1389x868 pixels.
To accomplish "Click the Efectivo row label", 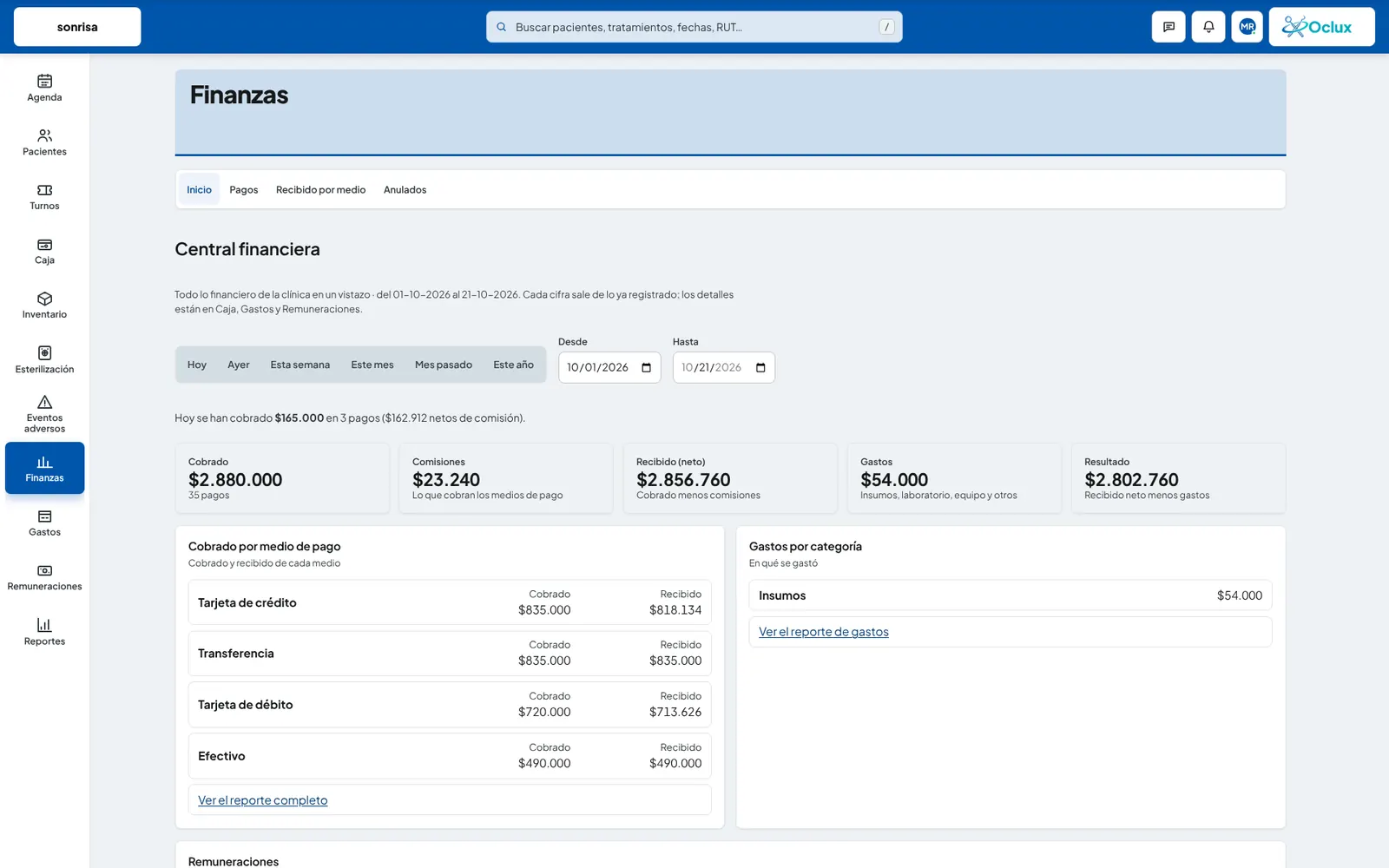I will point(221,756).
